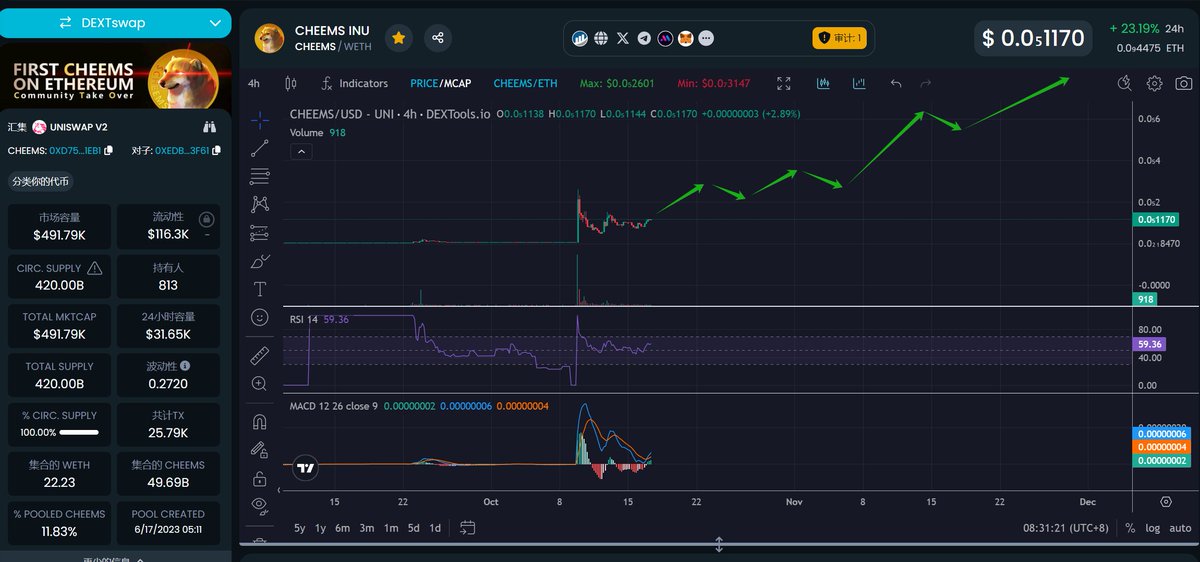This screenshot has width=1200, height=562.
Task: Open chart settings gear
Action: [1154, 84]
